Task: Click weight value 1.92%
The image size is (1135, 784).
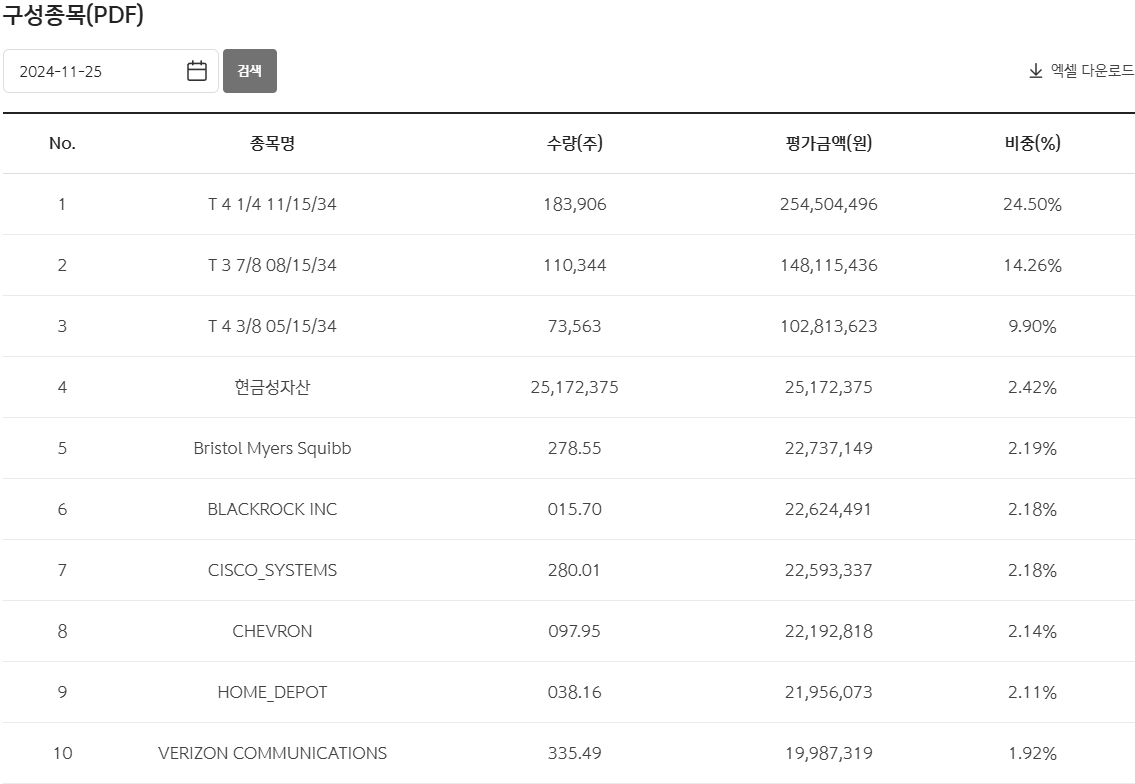Action: coord(1032,753)
